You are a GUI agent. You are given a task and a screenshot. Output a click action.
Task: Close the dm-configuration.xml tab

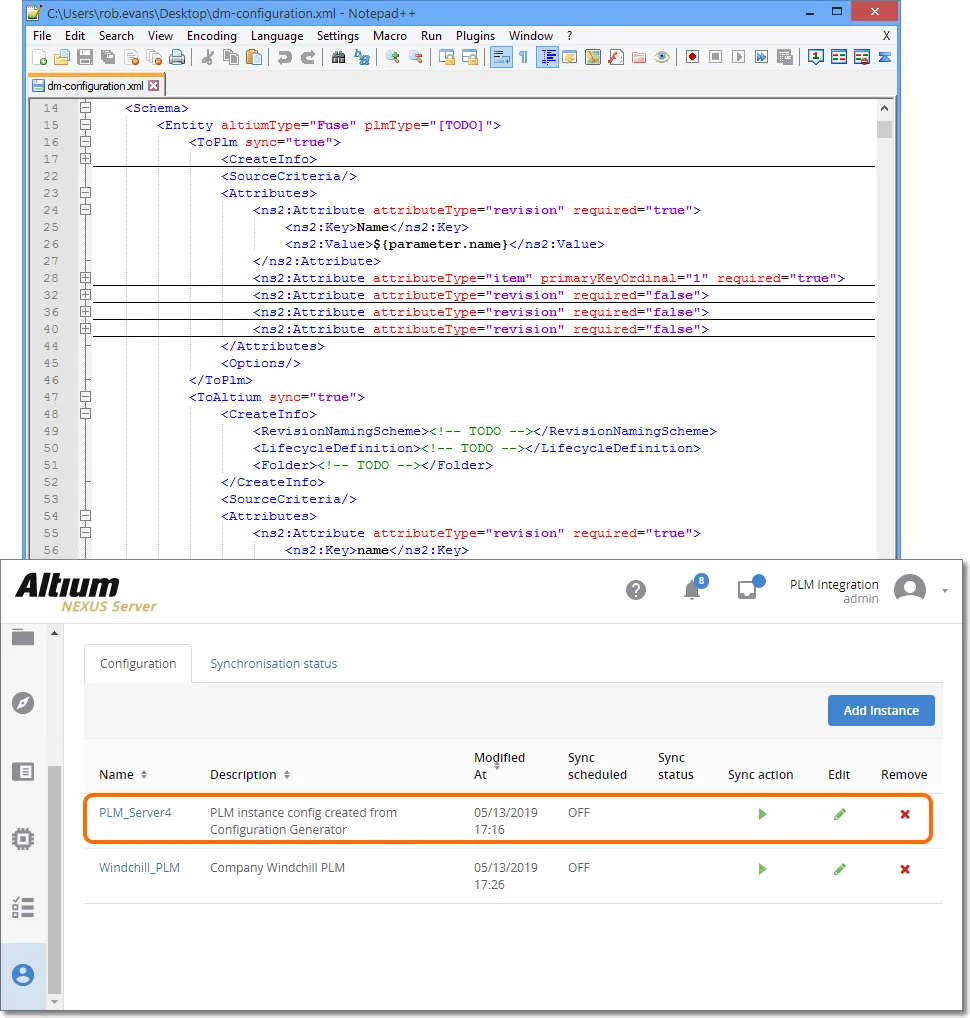tap(153, 86)
